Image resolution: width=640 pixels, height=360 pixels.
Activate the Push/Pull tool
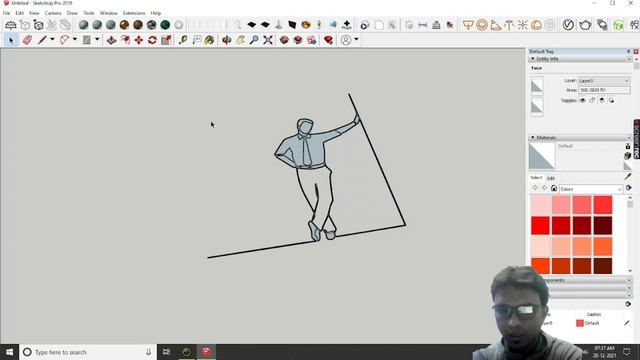(111, 40)
